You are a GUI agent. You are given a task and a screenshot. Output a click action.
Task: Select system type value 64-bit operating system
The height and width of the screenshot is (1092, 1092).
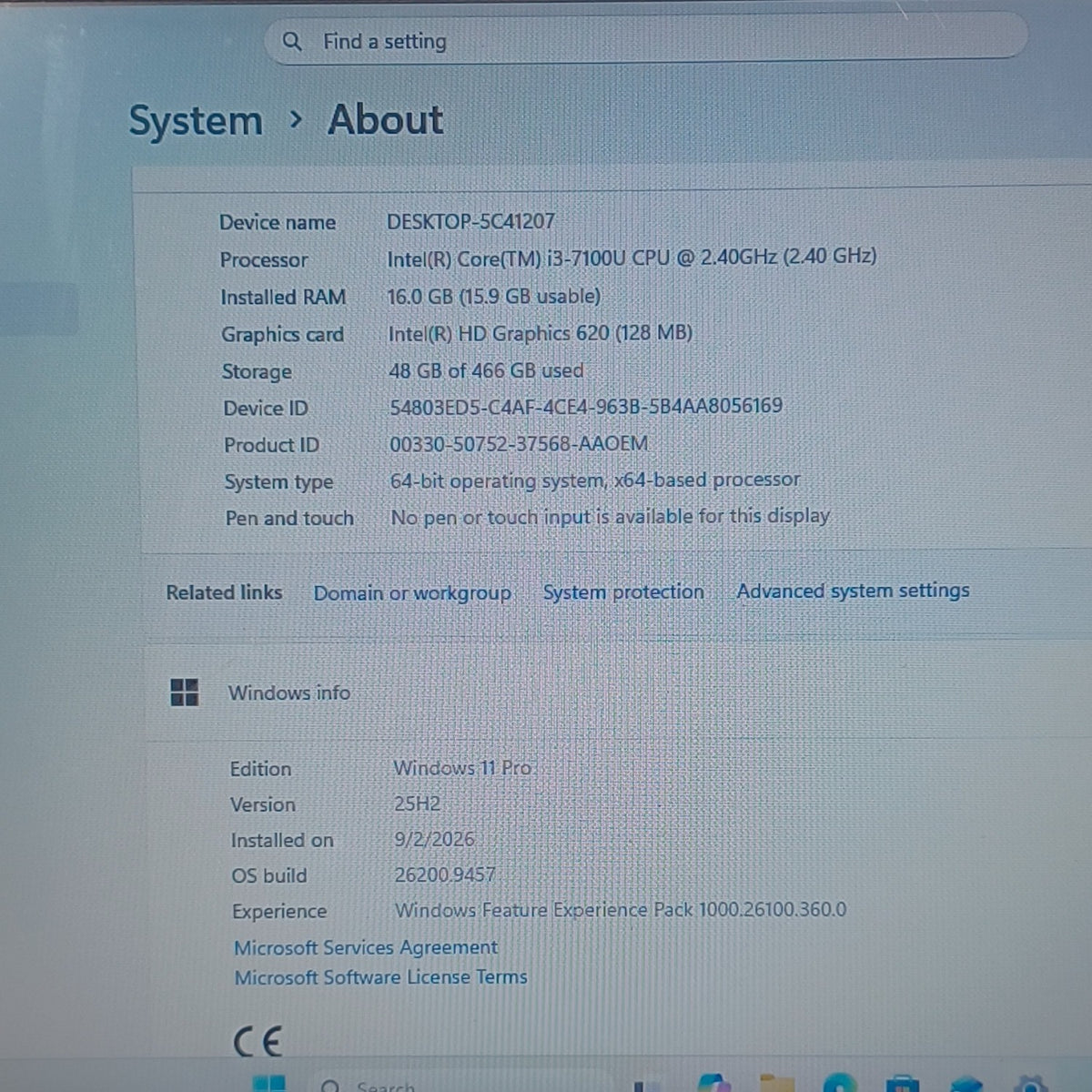[595, 480]
